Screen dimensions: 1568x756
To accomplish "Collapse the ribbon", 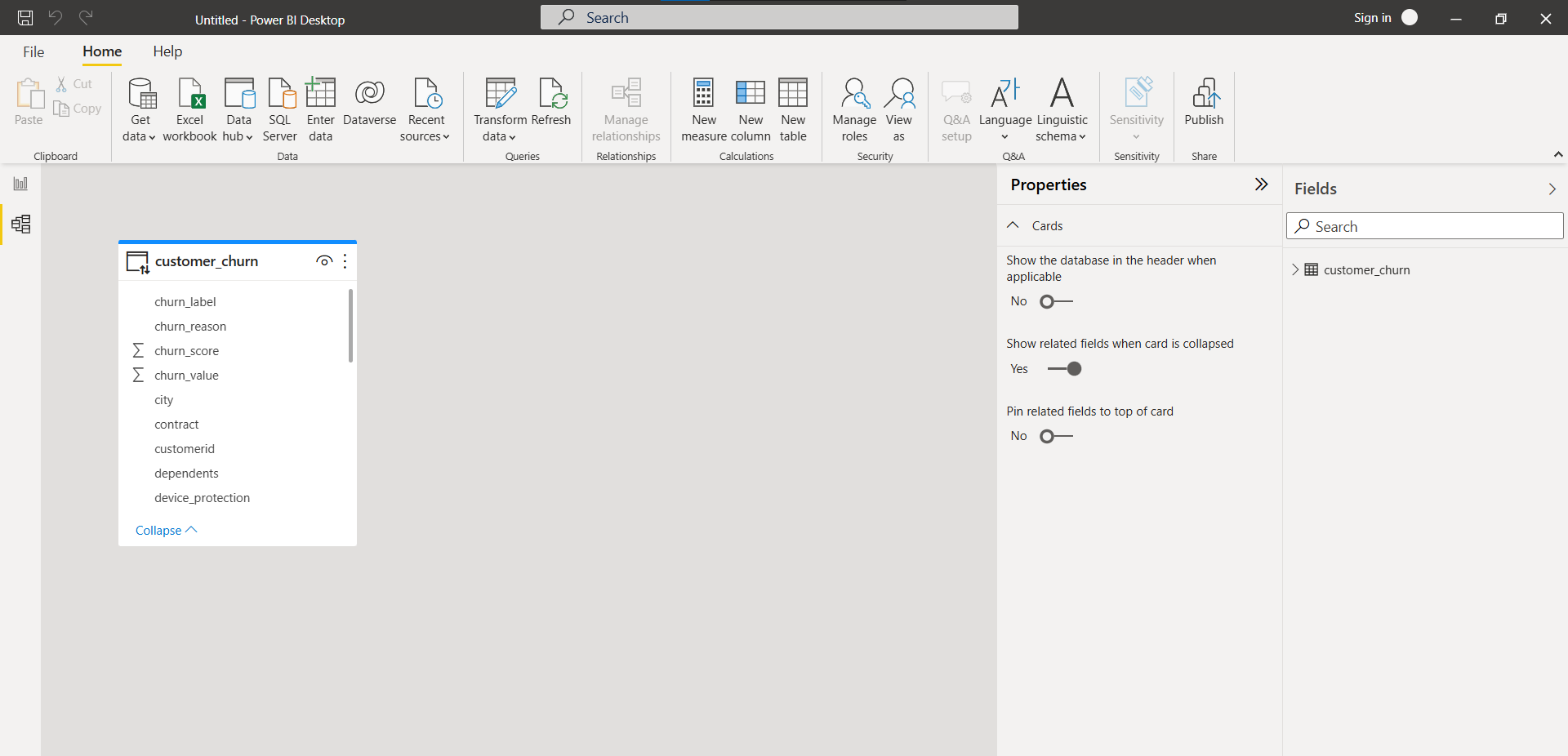I will point(1557,154).
